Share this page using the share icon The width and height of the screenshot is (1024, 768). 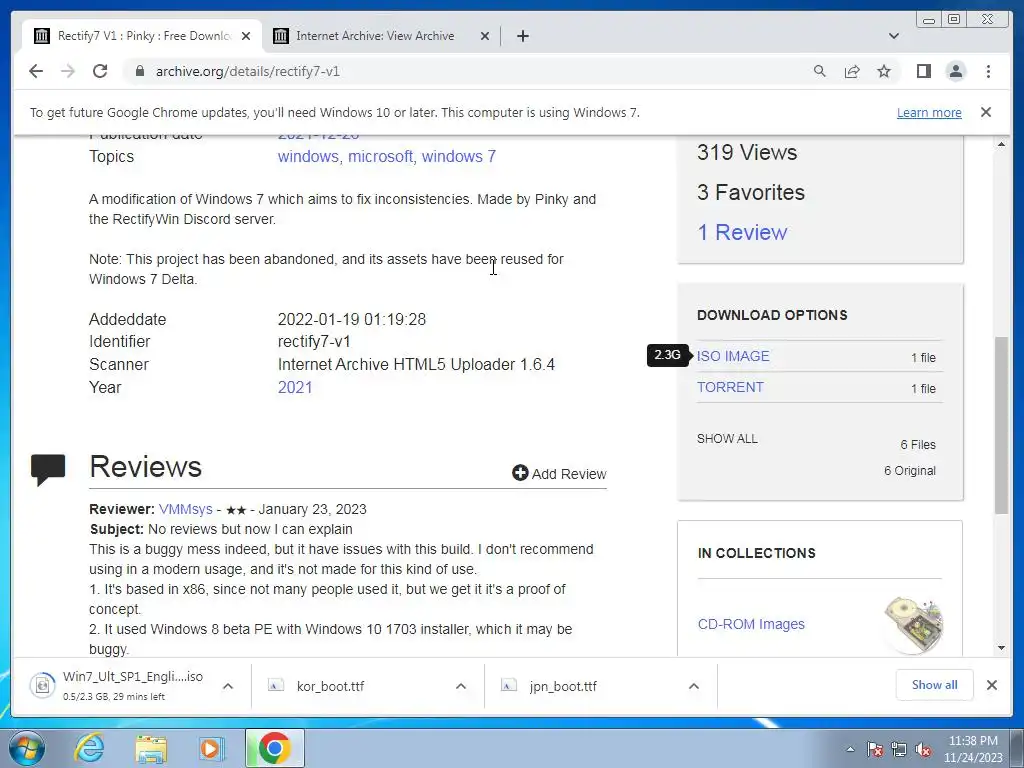tap(852, 71)
